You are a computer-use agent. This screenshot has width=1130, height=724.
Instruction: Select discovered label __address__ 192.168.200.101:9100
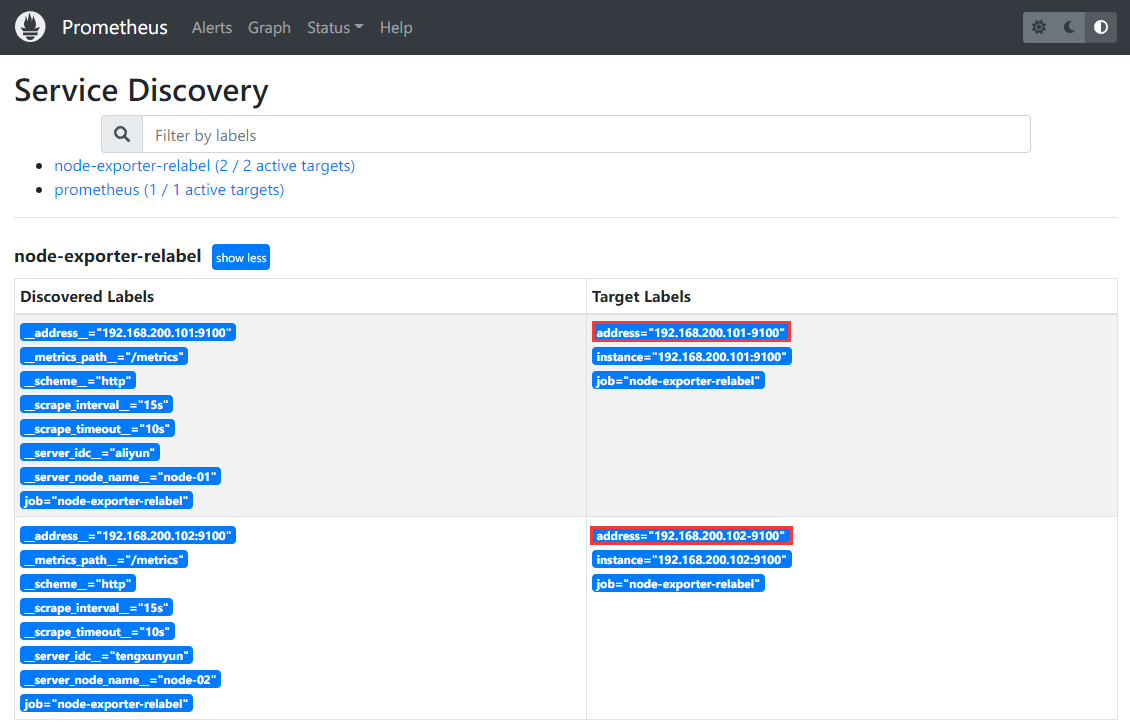pyautogui.click(x=128, y=333)
